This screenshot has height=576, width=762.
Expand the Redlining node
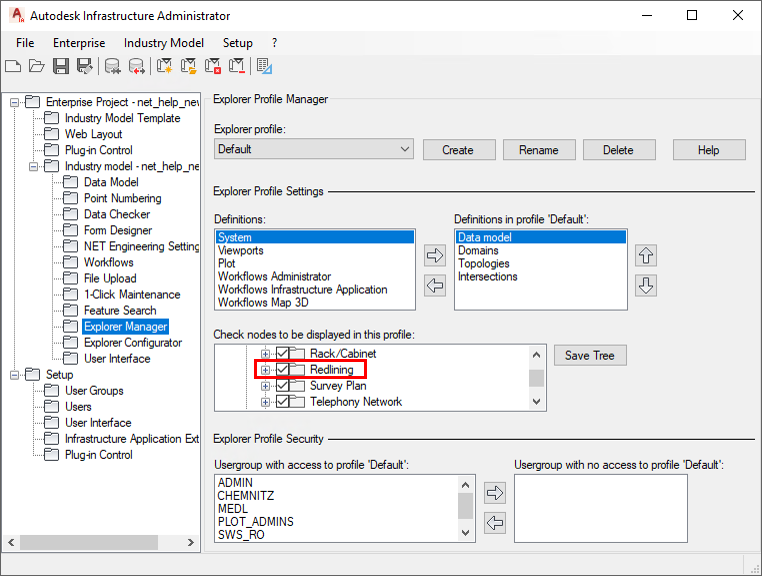pos(265,370)
